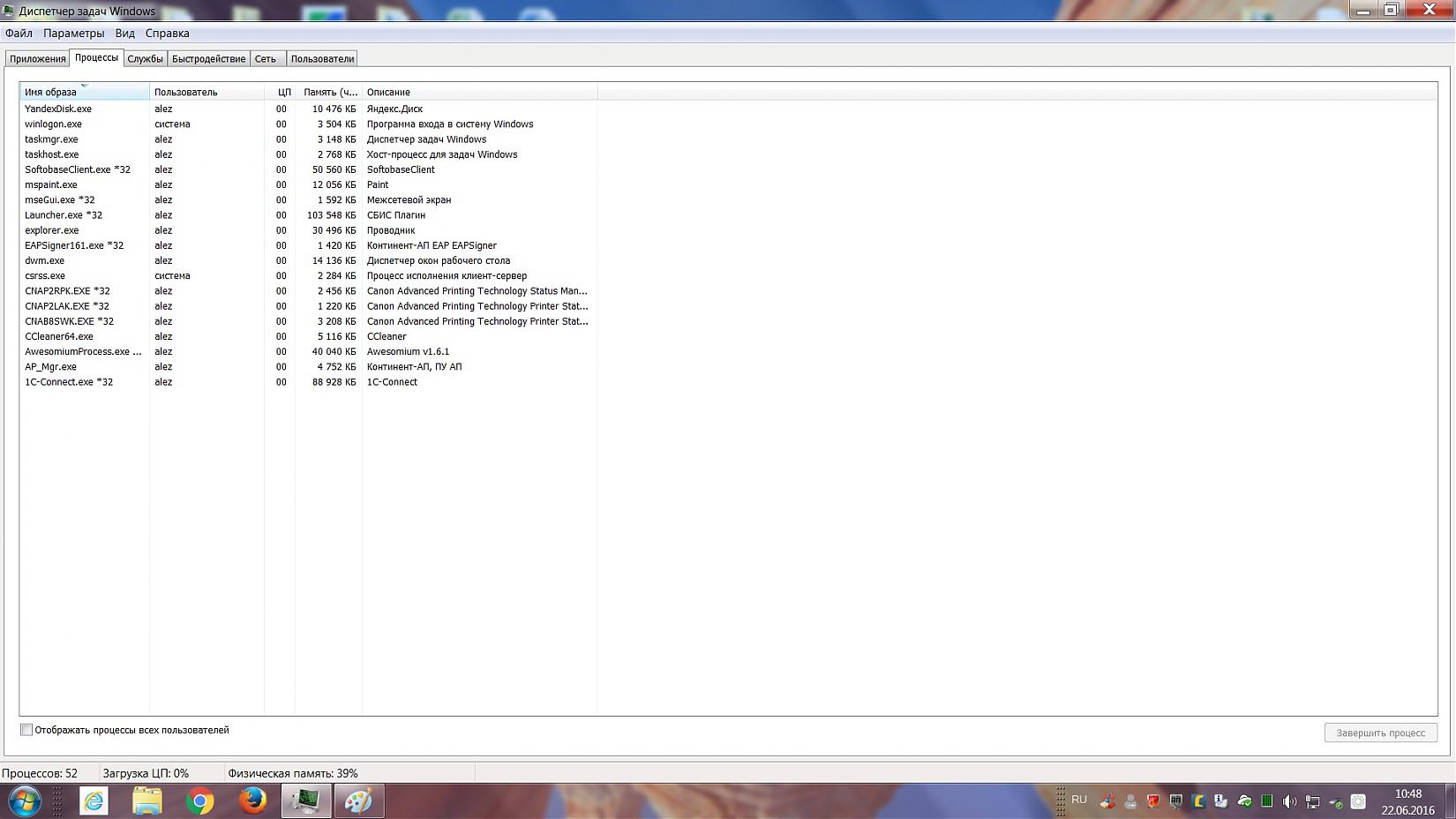Open the dark AP shield tray icon
This screenshot has width=1456, height=819.
[x=1176, y=801]
